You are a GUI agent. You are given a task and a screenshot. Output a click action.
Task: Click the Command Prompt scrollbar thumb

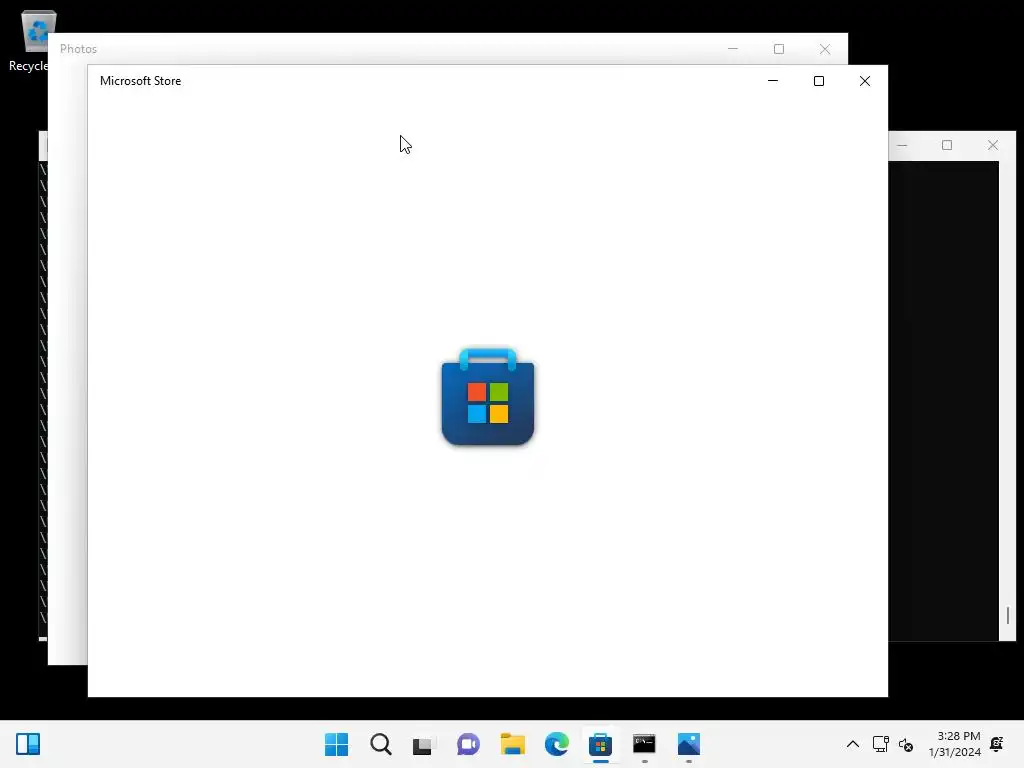1008,615
